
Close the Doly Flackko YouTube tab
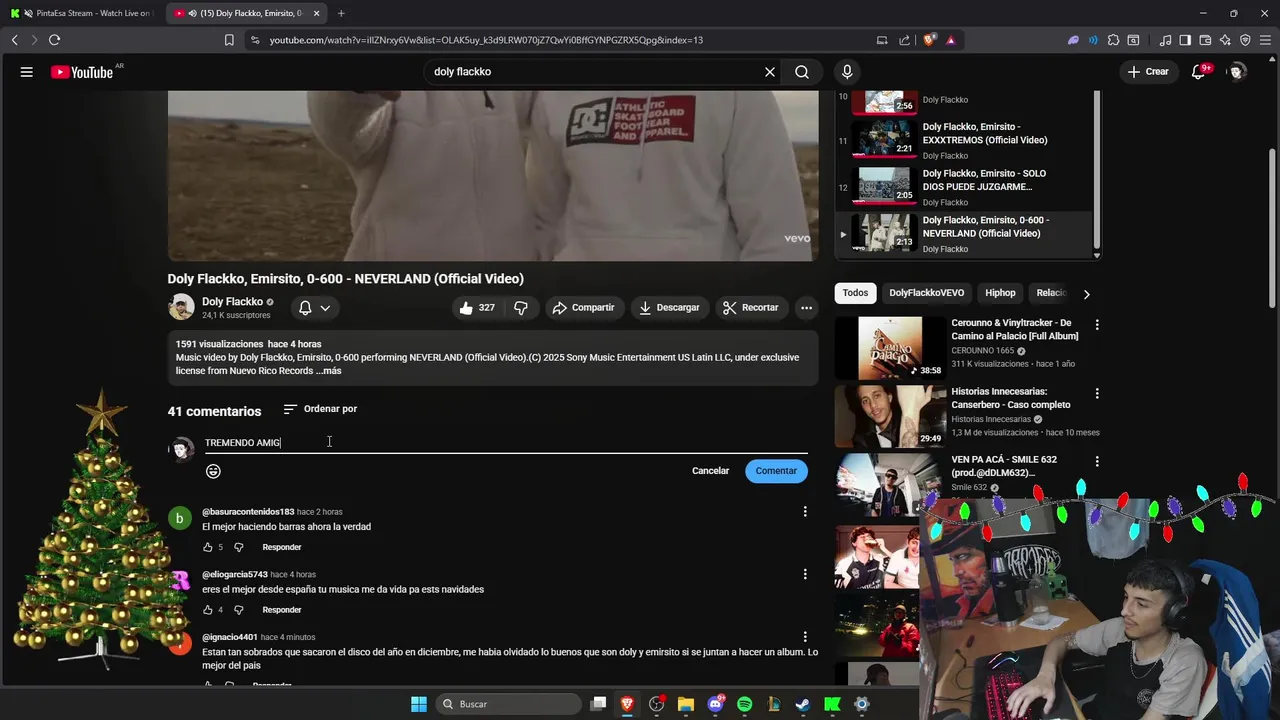317,13
